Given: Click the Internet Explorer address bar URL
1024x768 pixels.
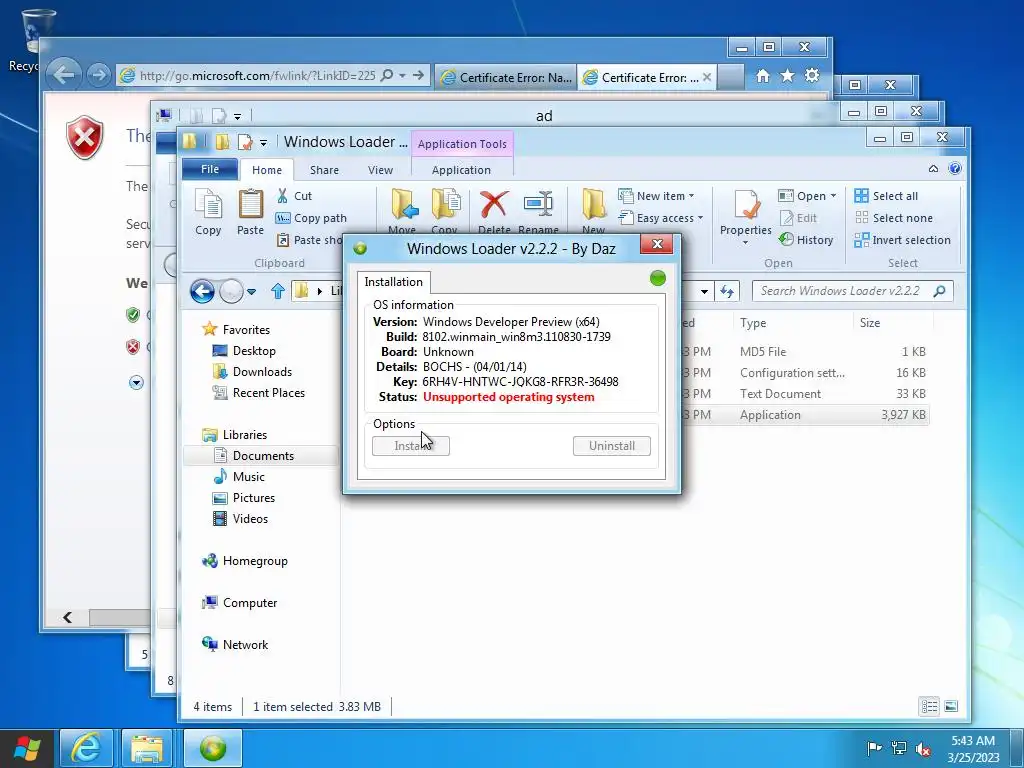Looking at the screenshot, I should point(257,76).
